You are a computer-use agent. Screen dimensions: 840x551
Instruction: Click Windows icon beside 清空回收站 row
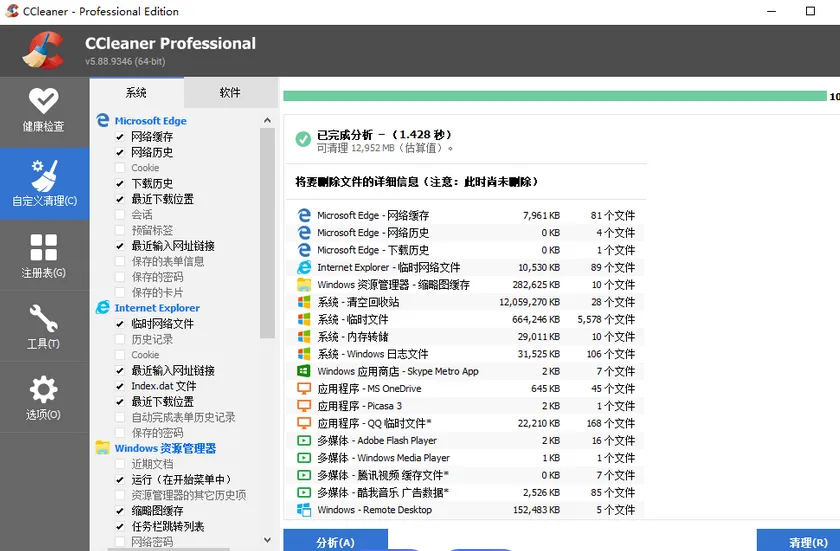[304, 302]
